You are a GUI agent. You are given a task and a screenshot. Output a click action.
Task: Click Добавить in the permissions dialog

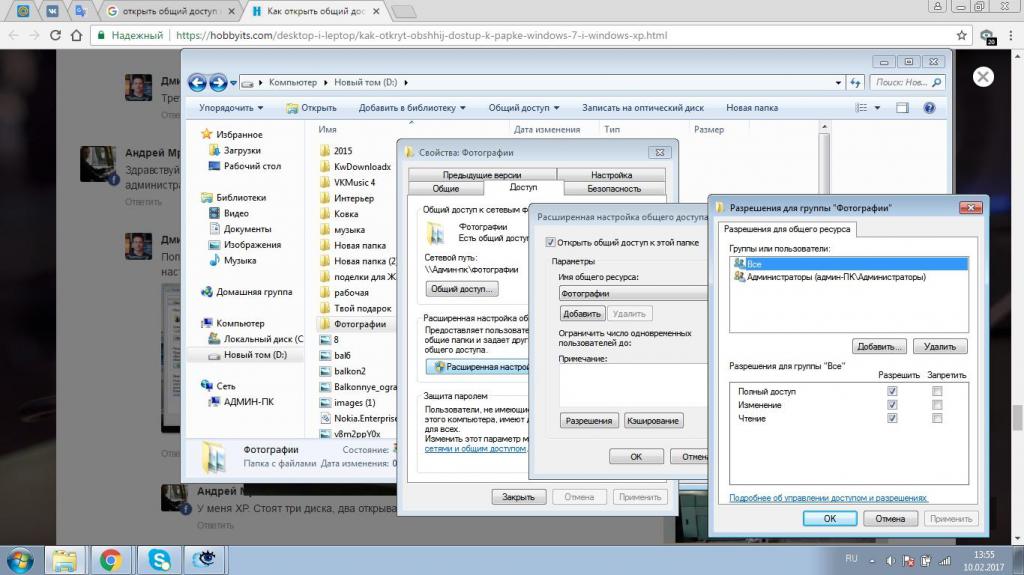(x=879, y=346)
